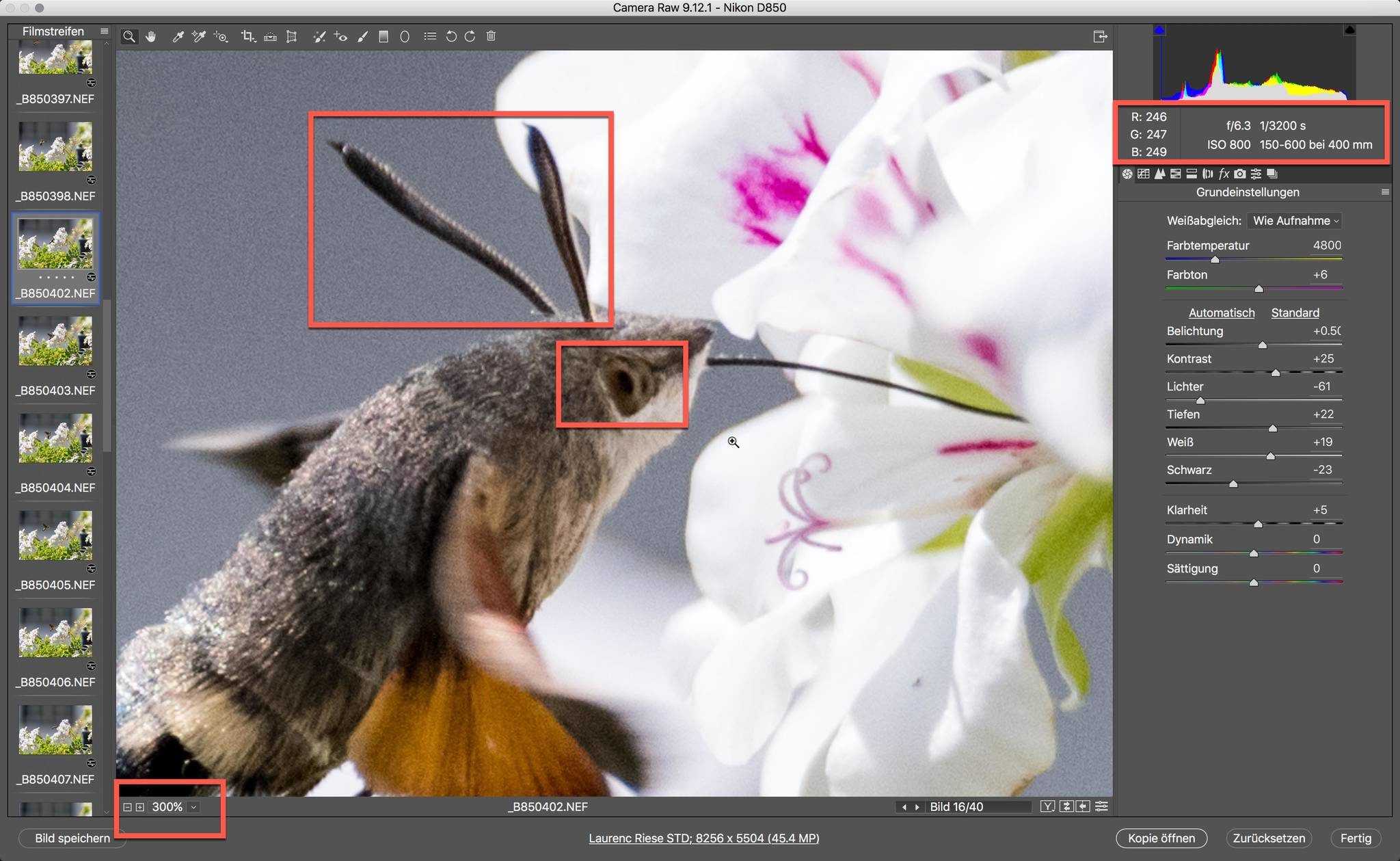
Task: Click the Lichter slider handle
Action: (x=1200, y=401)
